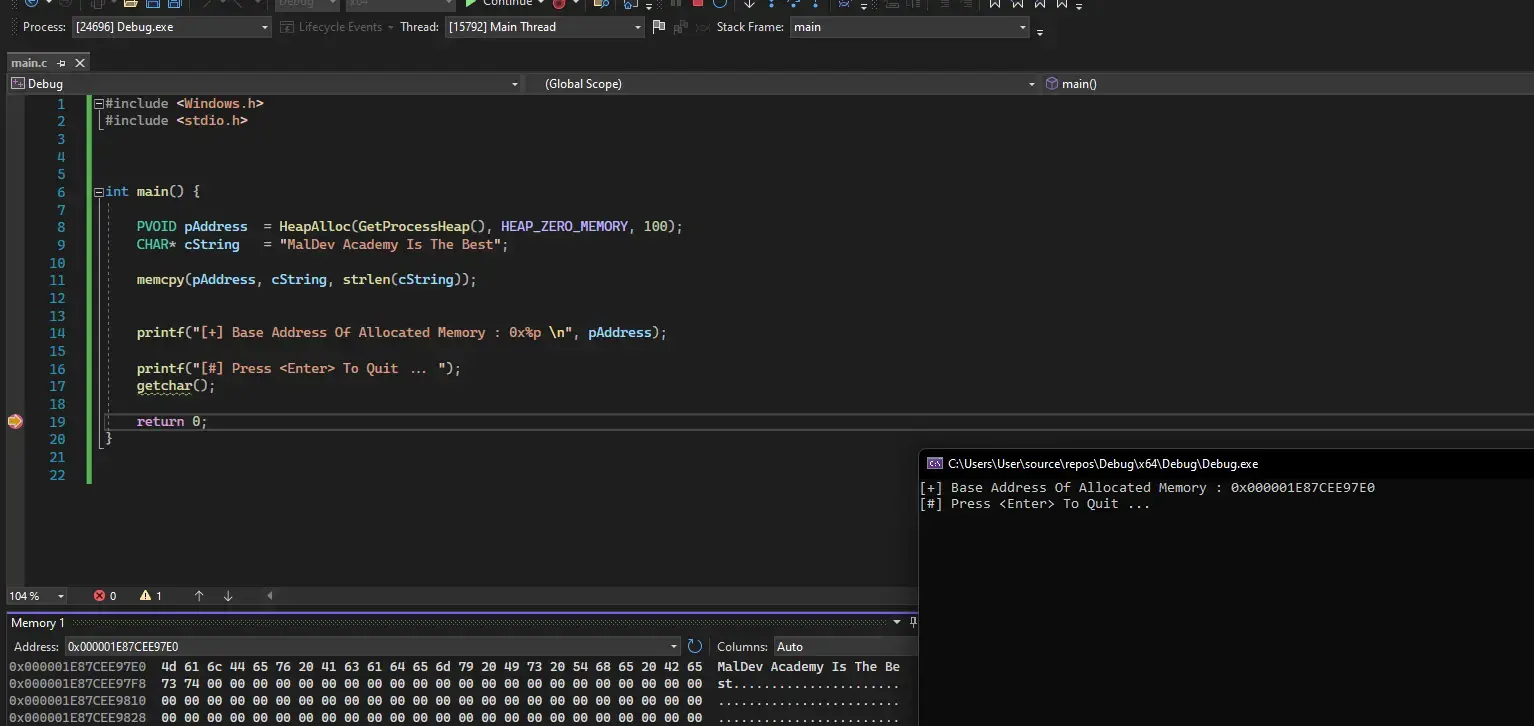This screenshot has width=1534, height=726.
Task: Click the red error count icon
Action: (x=99, y=596)
